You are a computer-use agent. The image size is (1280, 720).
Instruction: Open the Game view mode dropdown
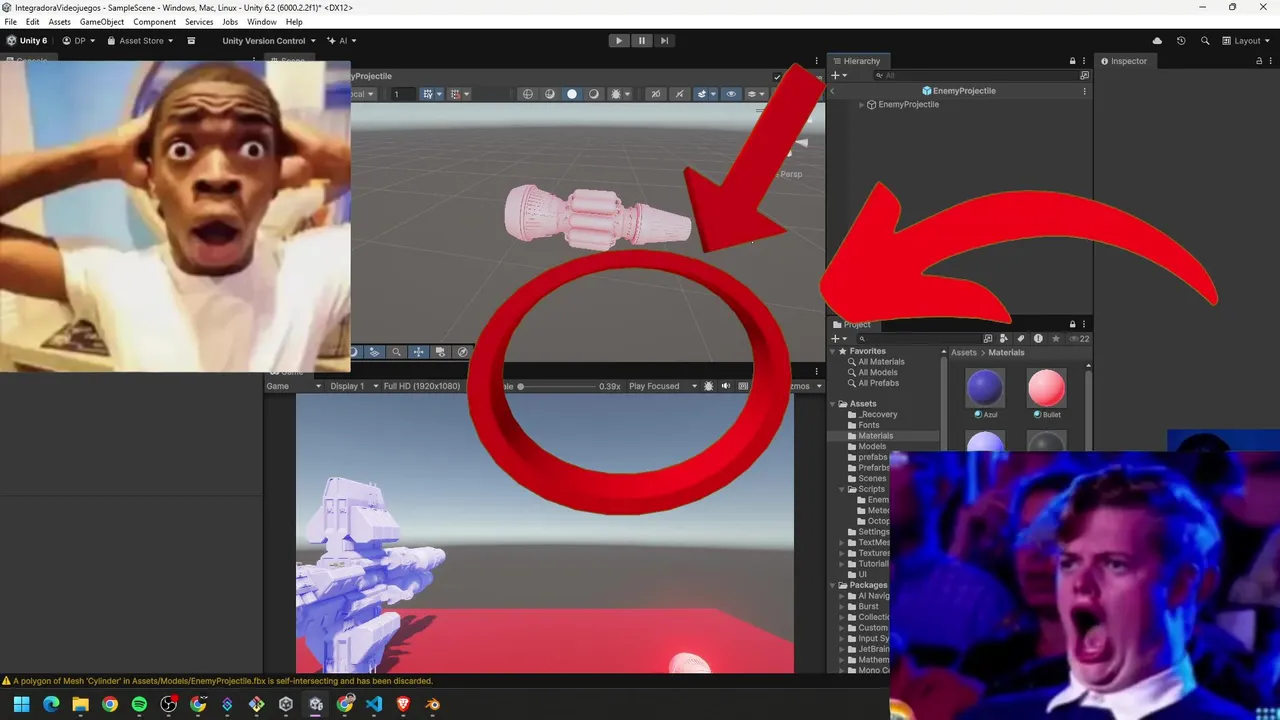(x=294, y=386)
